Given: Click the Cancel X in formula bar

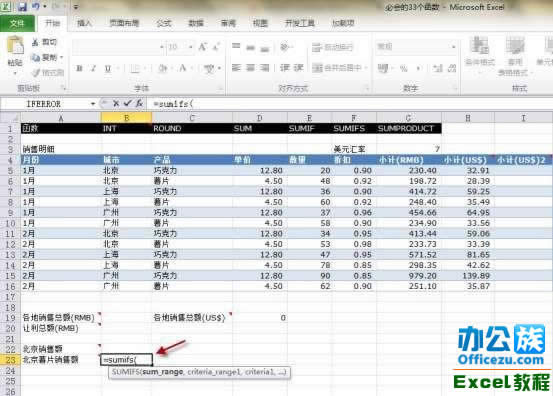Looking at the screenshot, I should (x=116, y=103).
